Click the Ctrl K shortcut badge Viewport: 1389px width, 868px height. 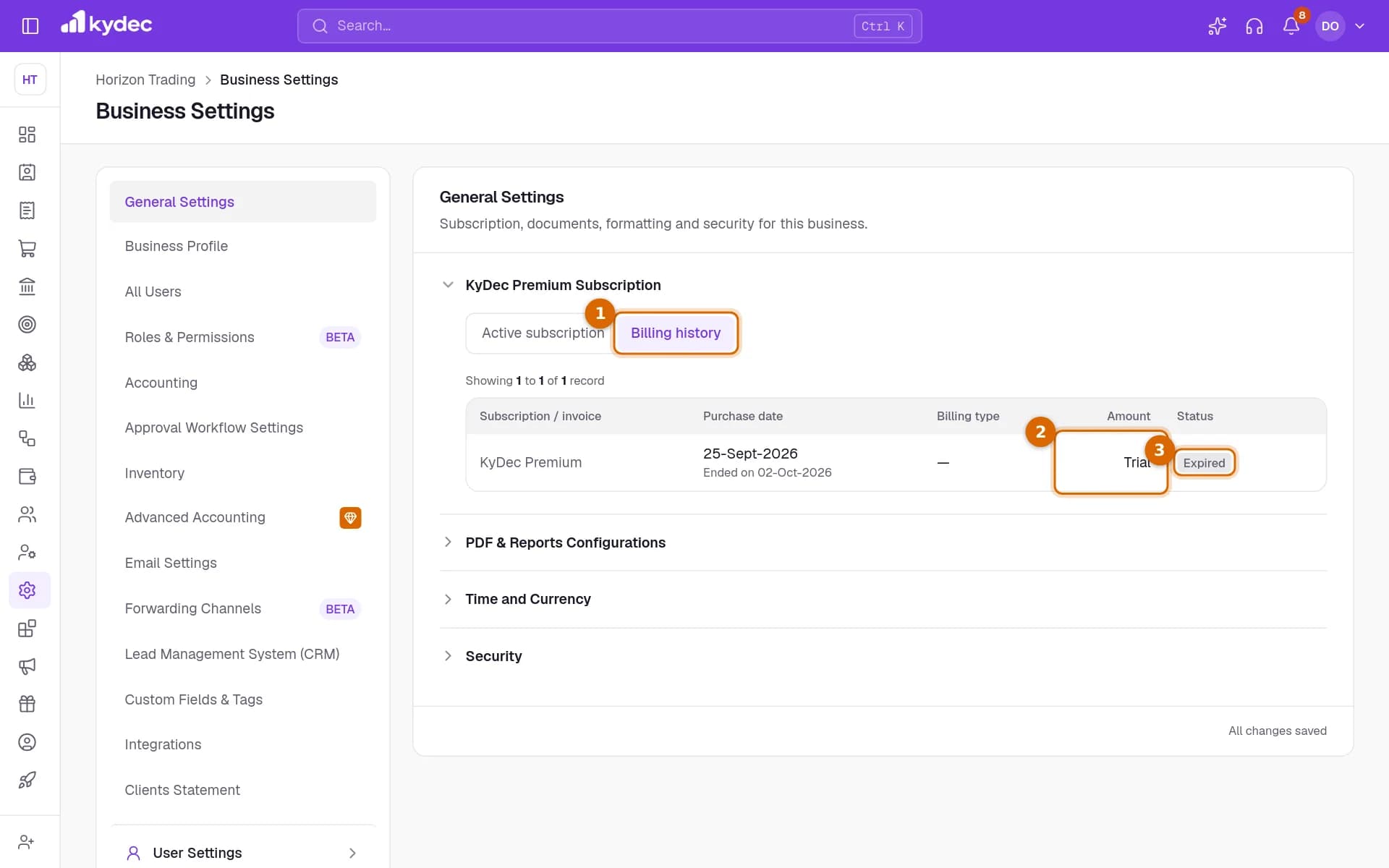point(883,26)
